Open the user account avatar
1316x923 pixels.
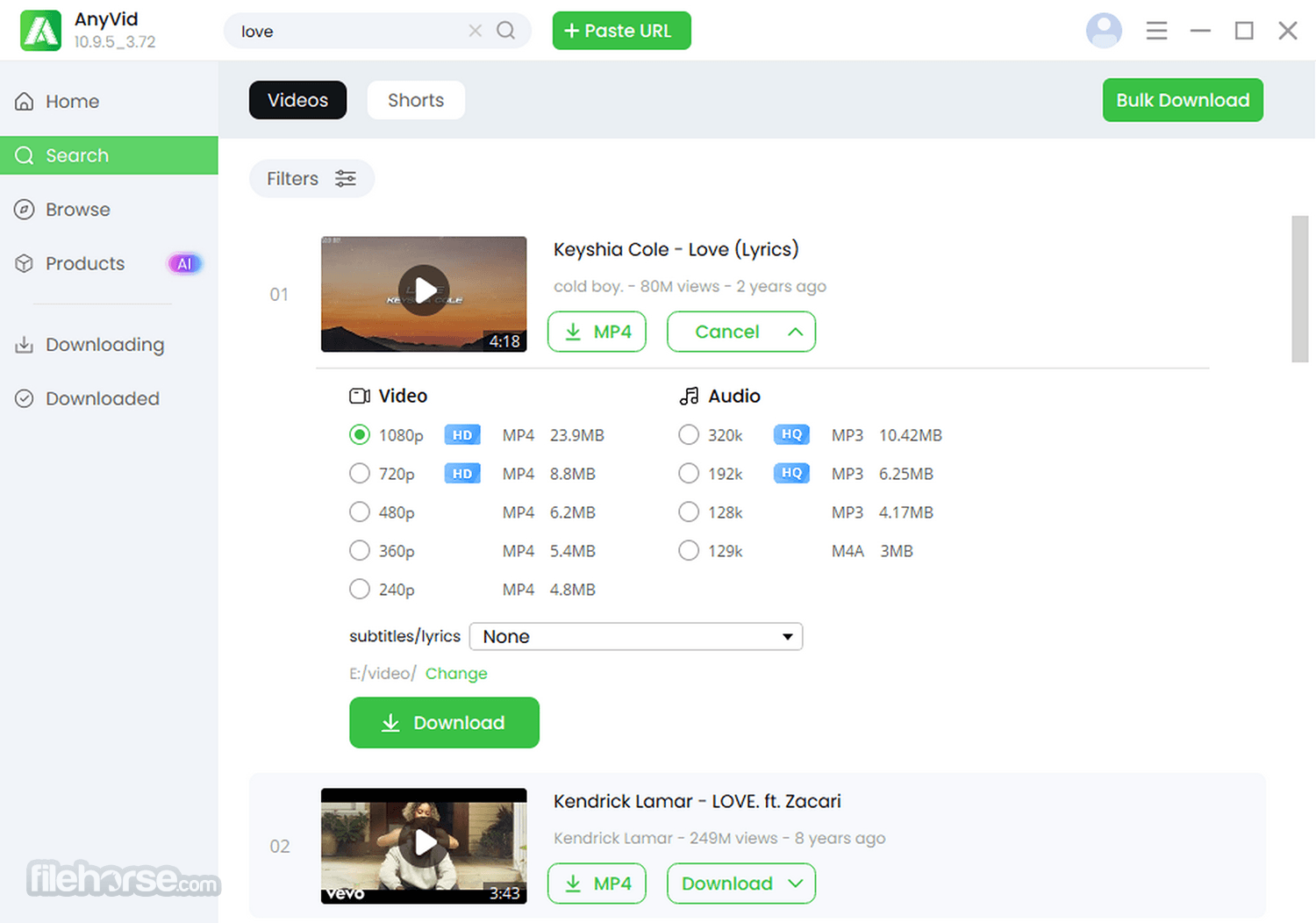click(1104, 31)
